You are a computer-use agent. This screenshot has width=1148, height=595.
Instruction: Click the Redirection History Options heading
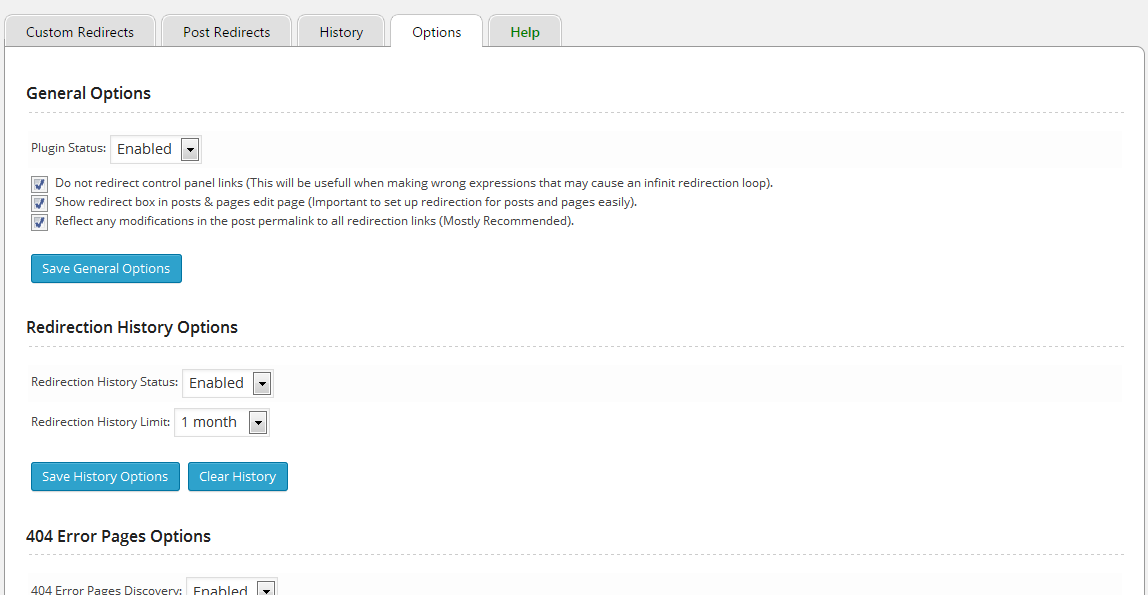(132, 327)
